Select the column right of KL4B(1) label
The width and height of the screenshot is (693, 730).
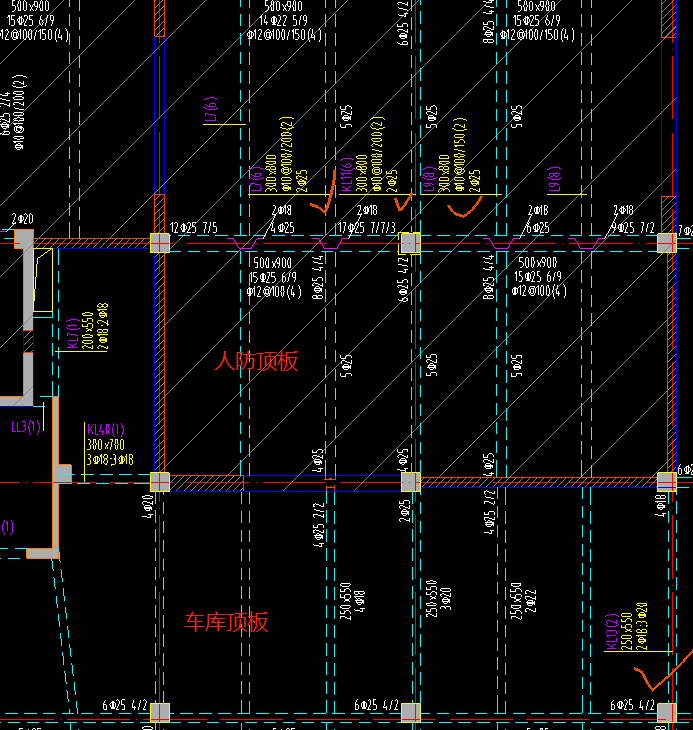160,482
